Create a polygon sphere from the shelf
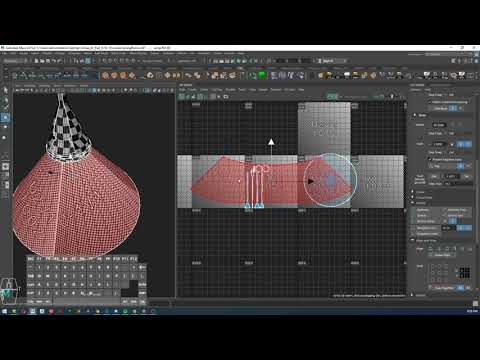 [x=106, y=76]
